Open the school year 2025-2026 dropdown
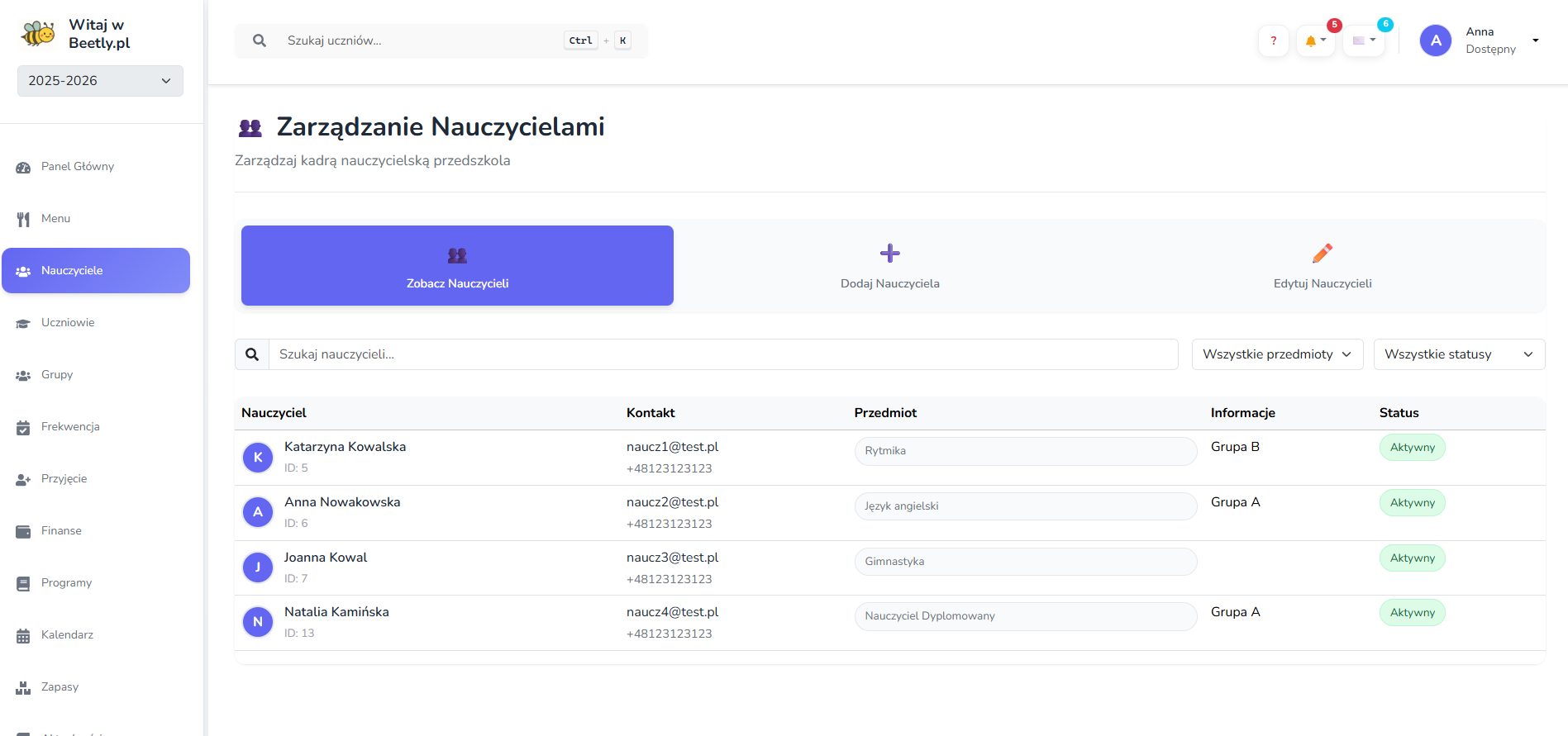This screenshot has height=736, width=1568. (100, 81)
